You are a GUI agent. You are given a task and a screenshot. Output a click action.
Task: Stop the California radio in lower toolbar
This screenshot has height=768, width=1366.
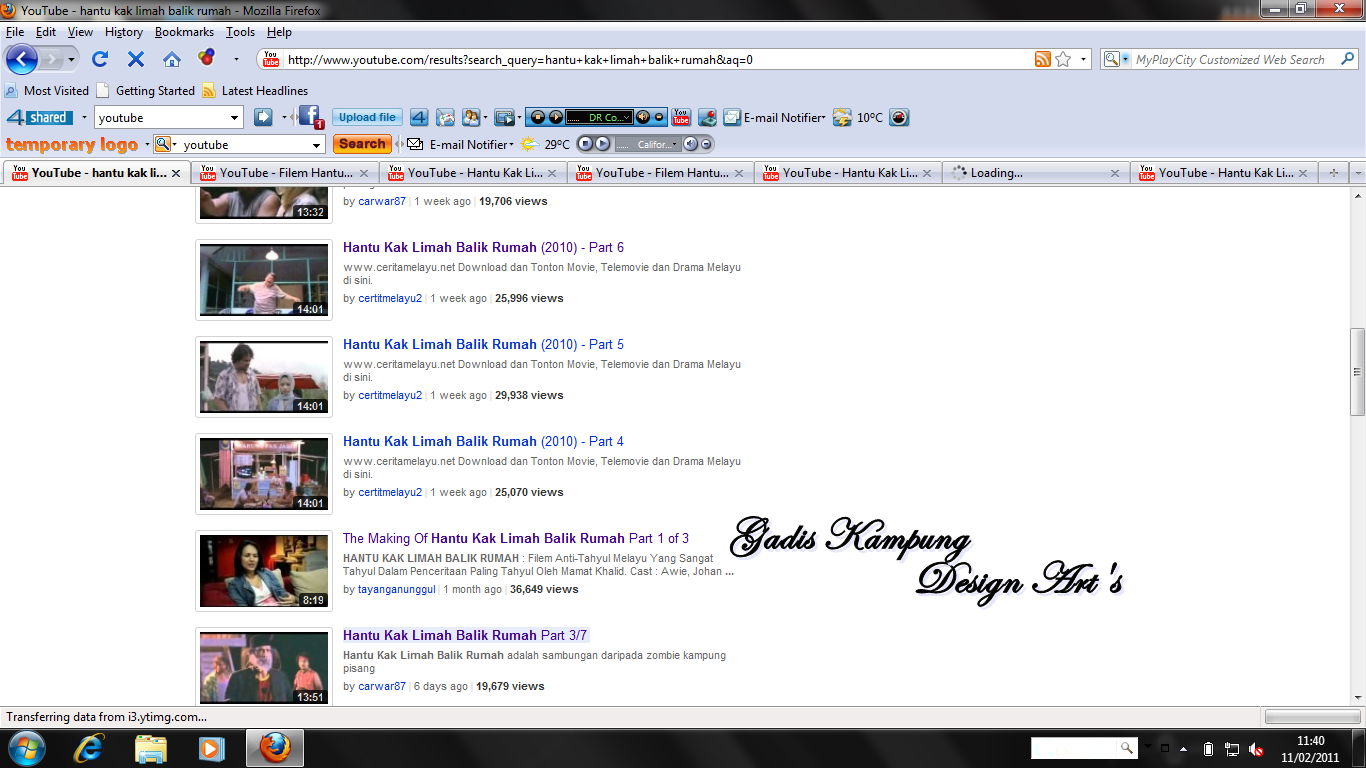(586, 144)
